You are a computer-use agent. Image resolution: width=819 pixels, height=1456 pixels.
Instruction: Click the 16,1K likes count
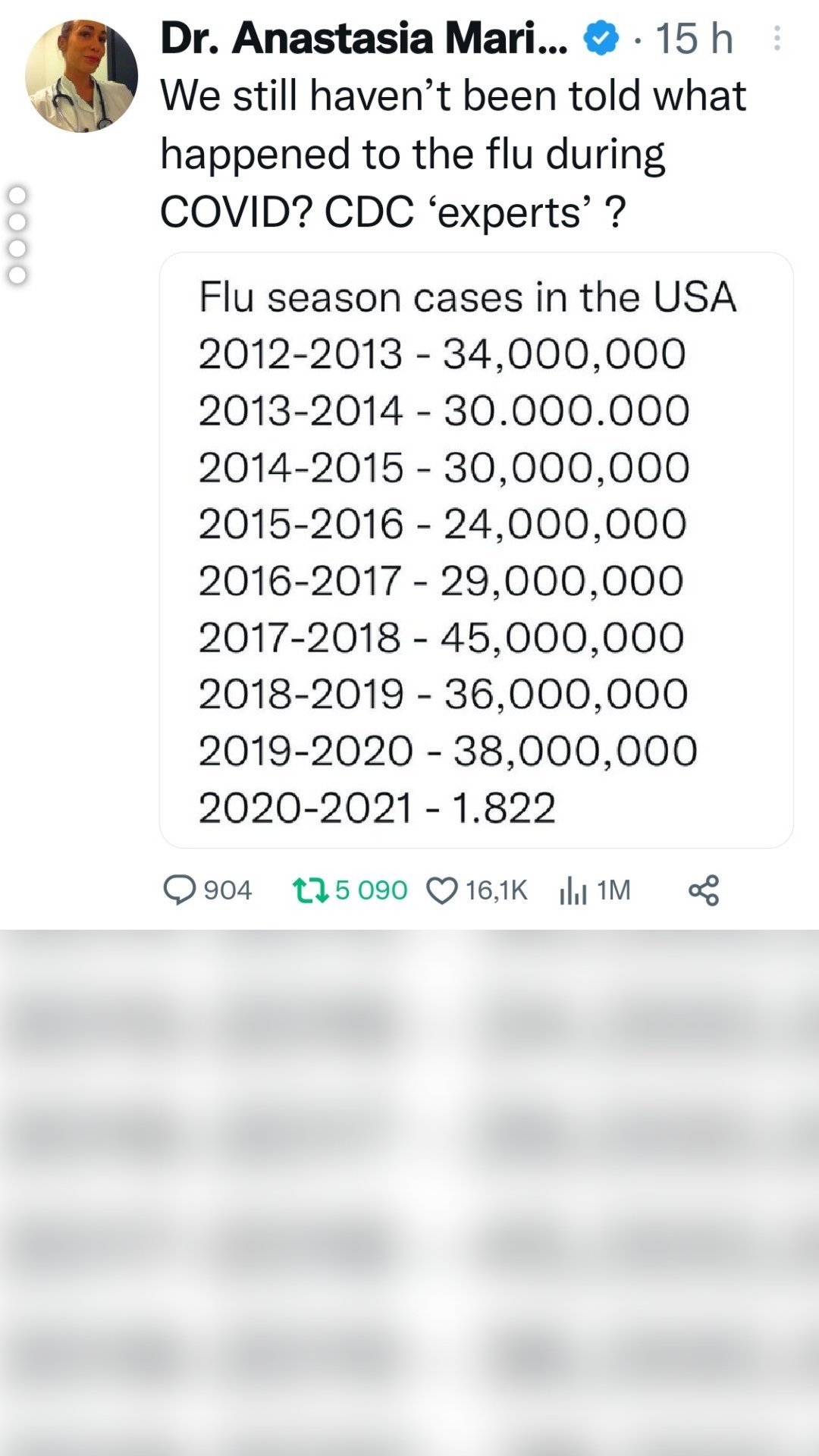[x=497, y=890]
